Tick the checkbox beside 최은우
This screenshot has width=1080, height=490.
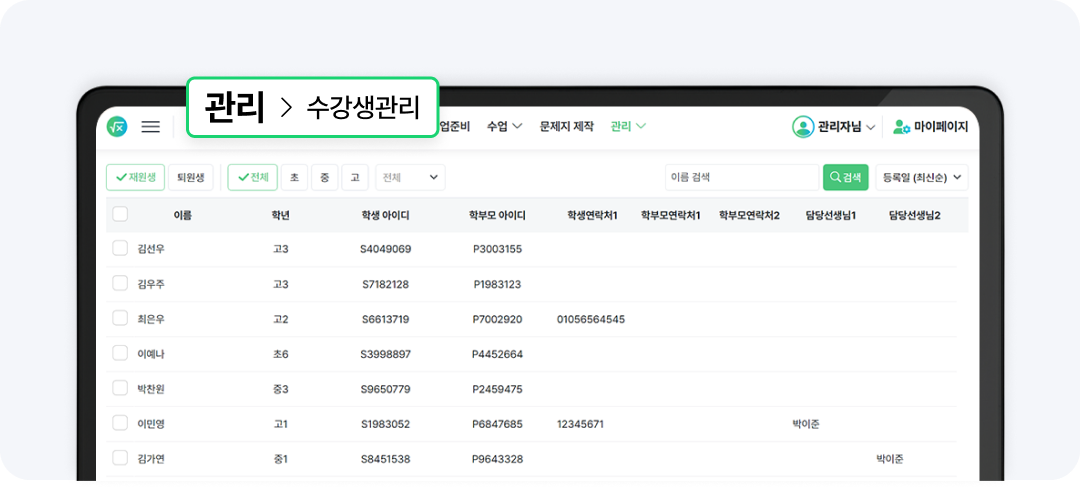120,319
